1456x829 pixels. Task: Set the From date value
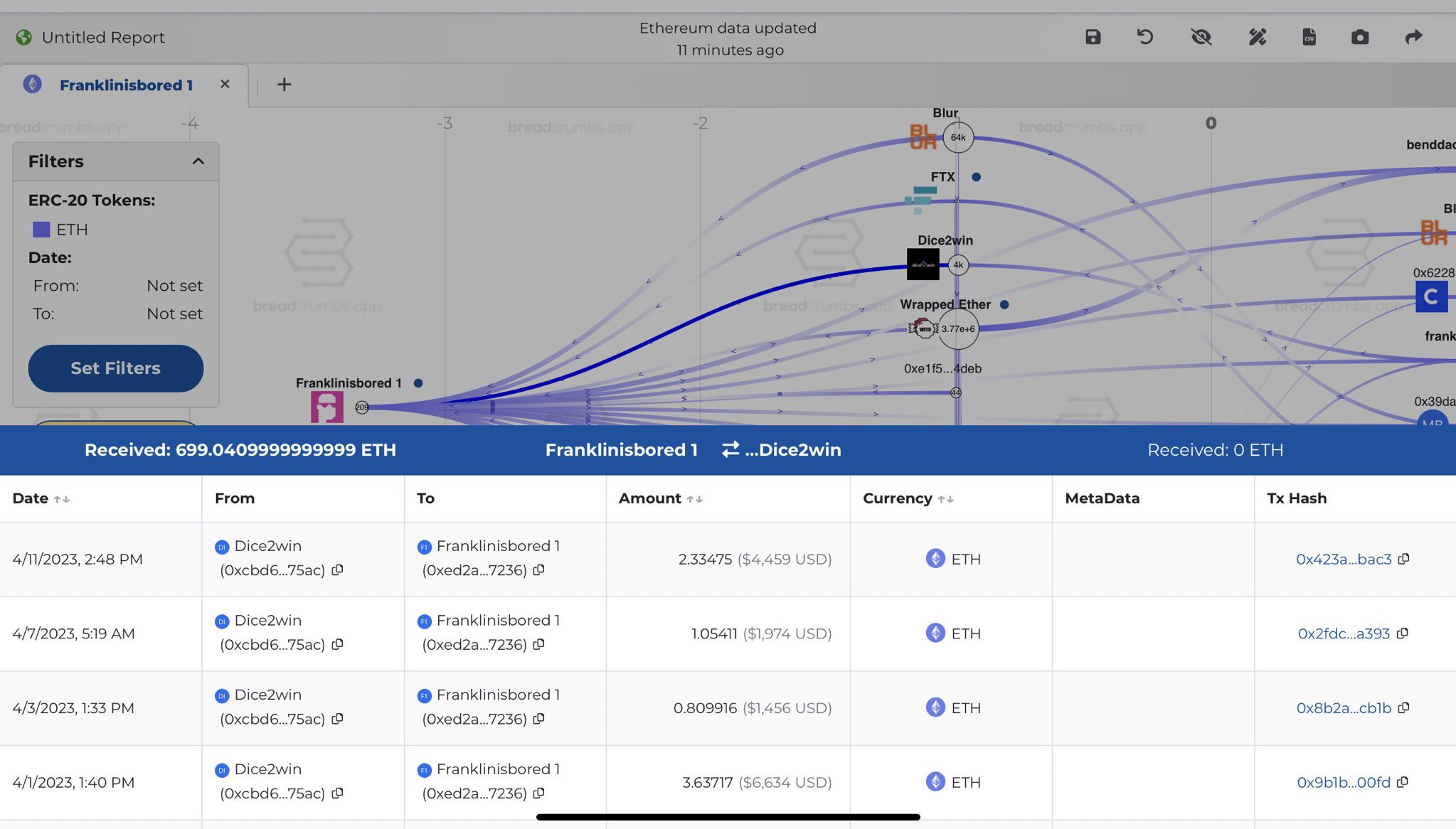tap(174, 286)
